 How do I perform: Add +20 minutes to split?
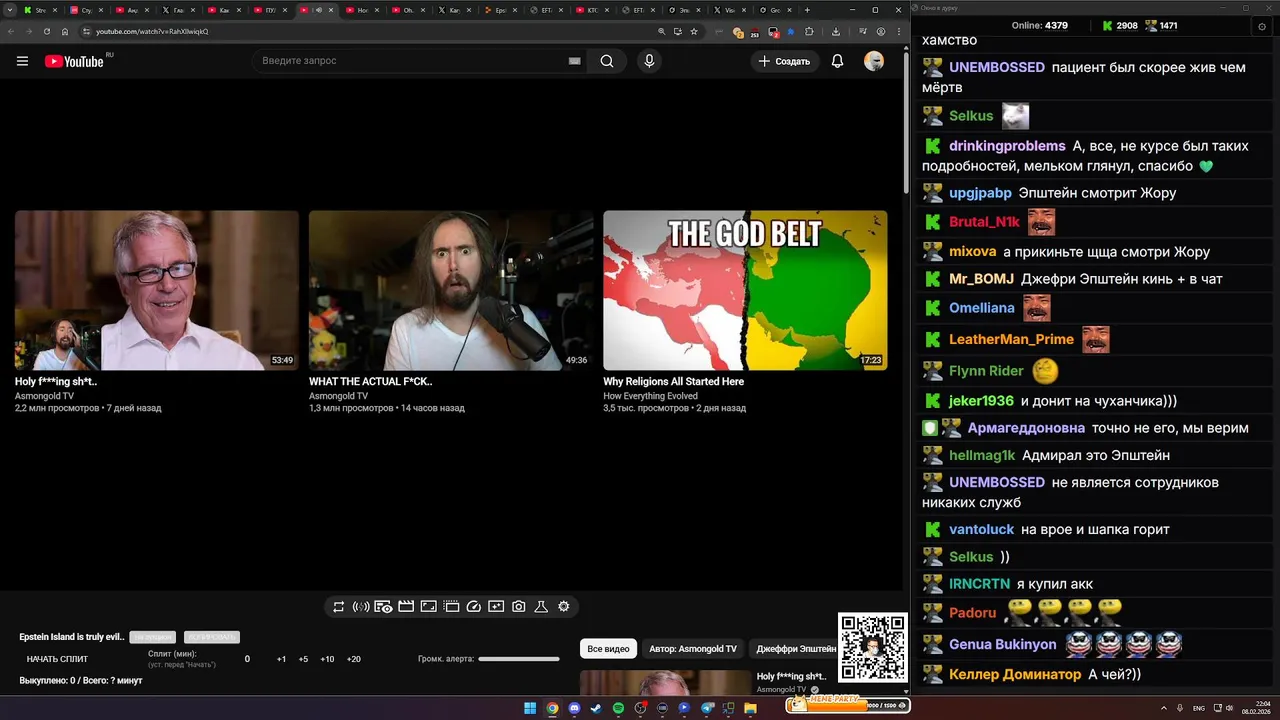click(x=353, y=659)
